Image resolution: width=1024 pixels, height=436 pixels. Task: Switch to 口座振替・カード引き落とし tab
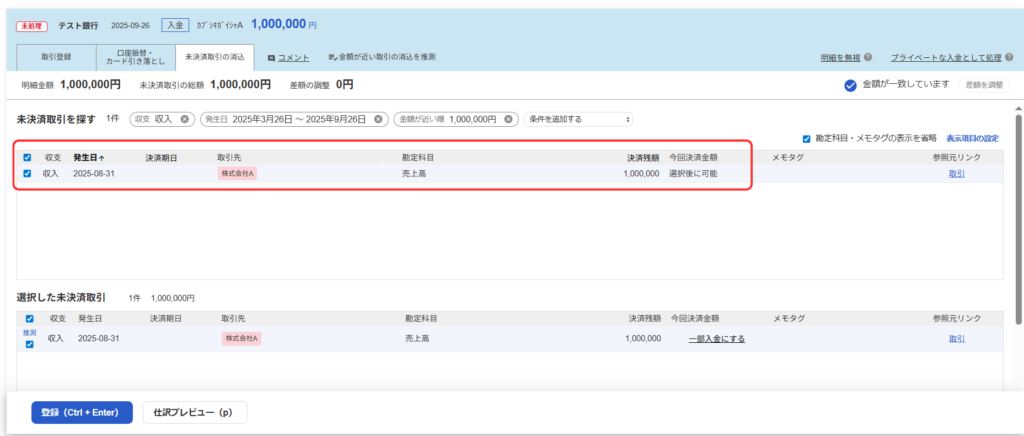[135, 58]
